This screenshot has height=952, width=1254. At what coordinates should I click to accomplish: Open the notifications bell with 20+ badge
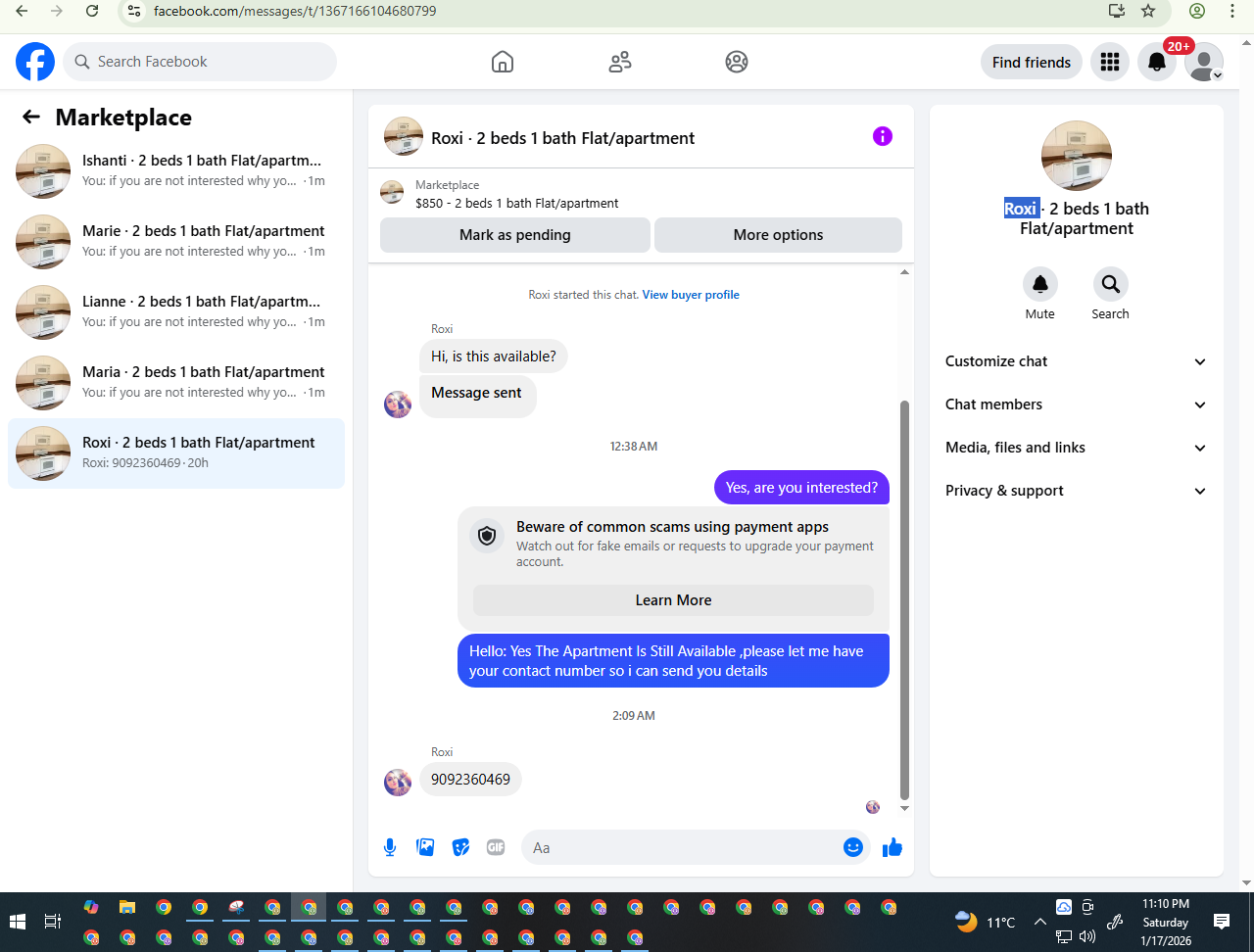(x=1157, y=62)
